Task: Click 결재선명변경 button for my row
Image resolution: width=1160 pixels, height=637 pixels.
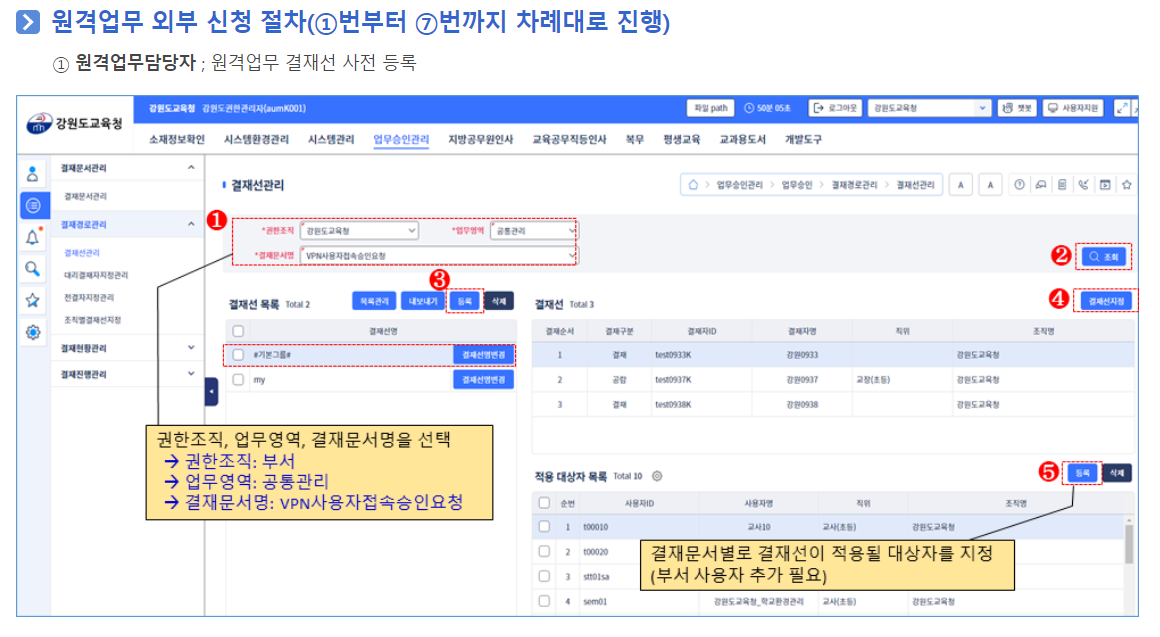Action: [483, 380]
